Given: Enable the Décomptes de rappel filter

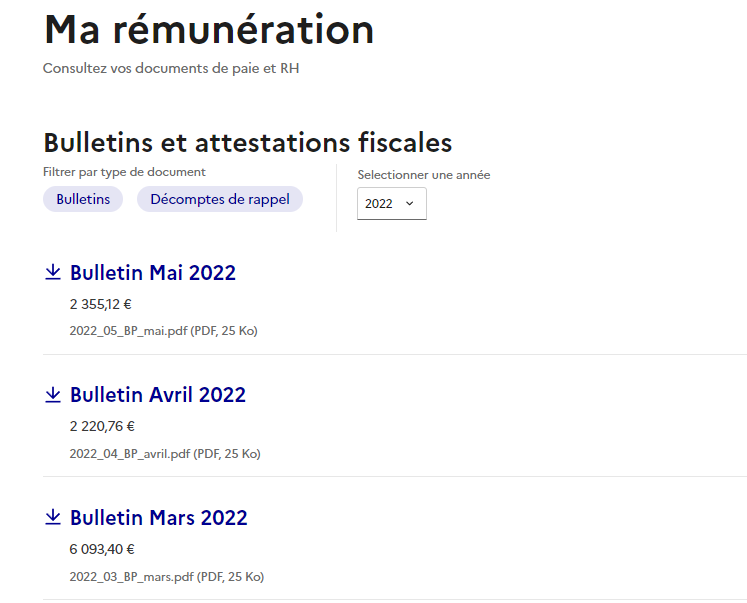Looking at the screenshot, I should [220, 199].
